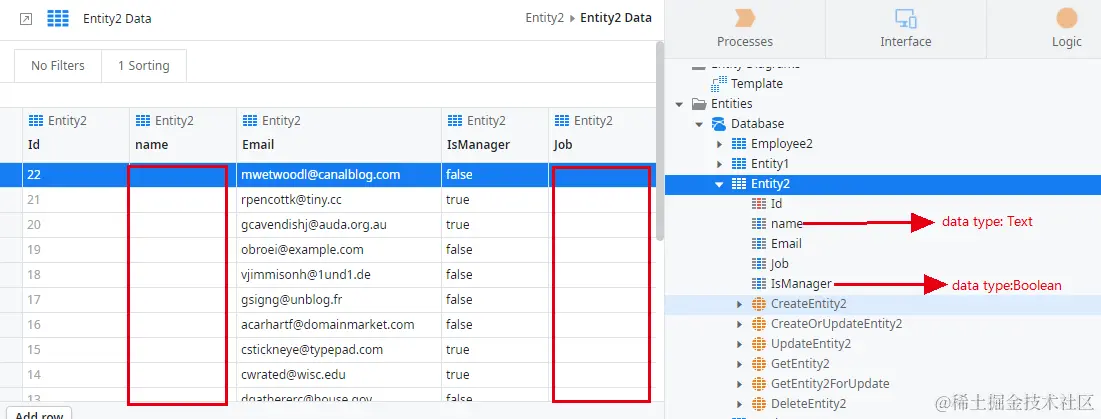Click the CreateOrUpdateEntity2 action icon
The width and height of the screenshot is (1101, 419).
tap(758, 324)
